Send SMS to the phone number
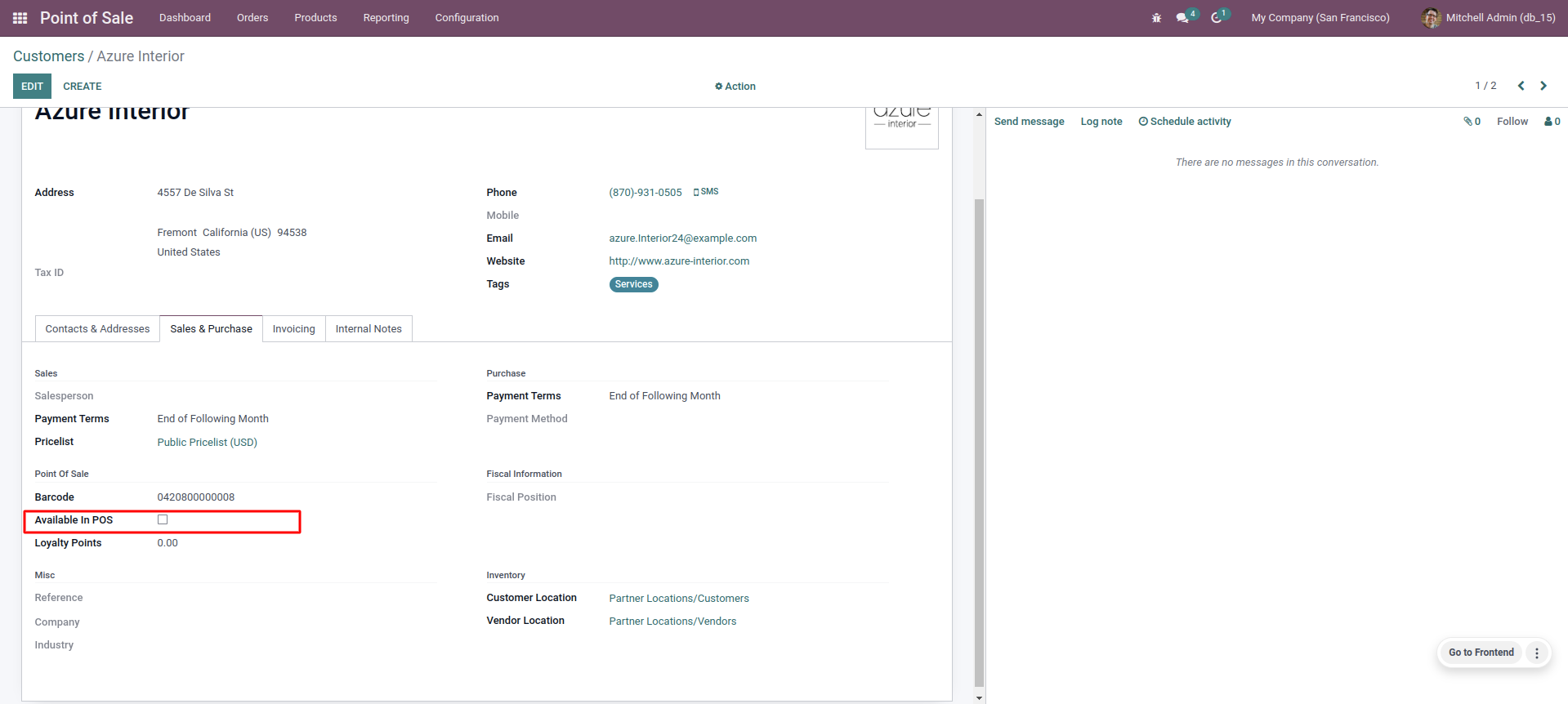Viewport: 1568px width, 704px height. pyautogui.click(x=706, y=192)
